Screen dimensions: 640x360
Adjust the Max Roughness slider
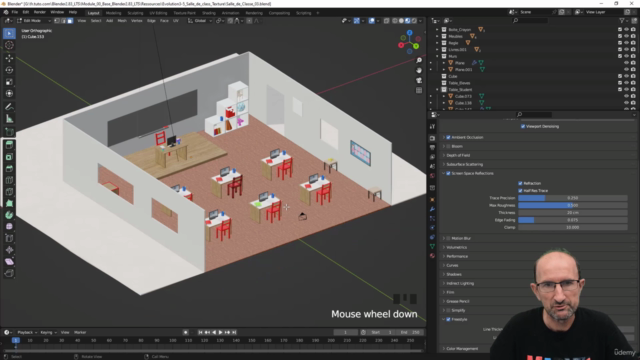pos(573,205)
